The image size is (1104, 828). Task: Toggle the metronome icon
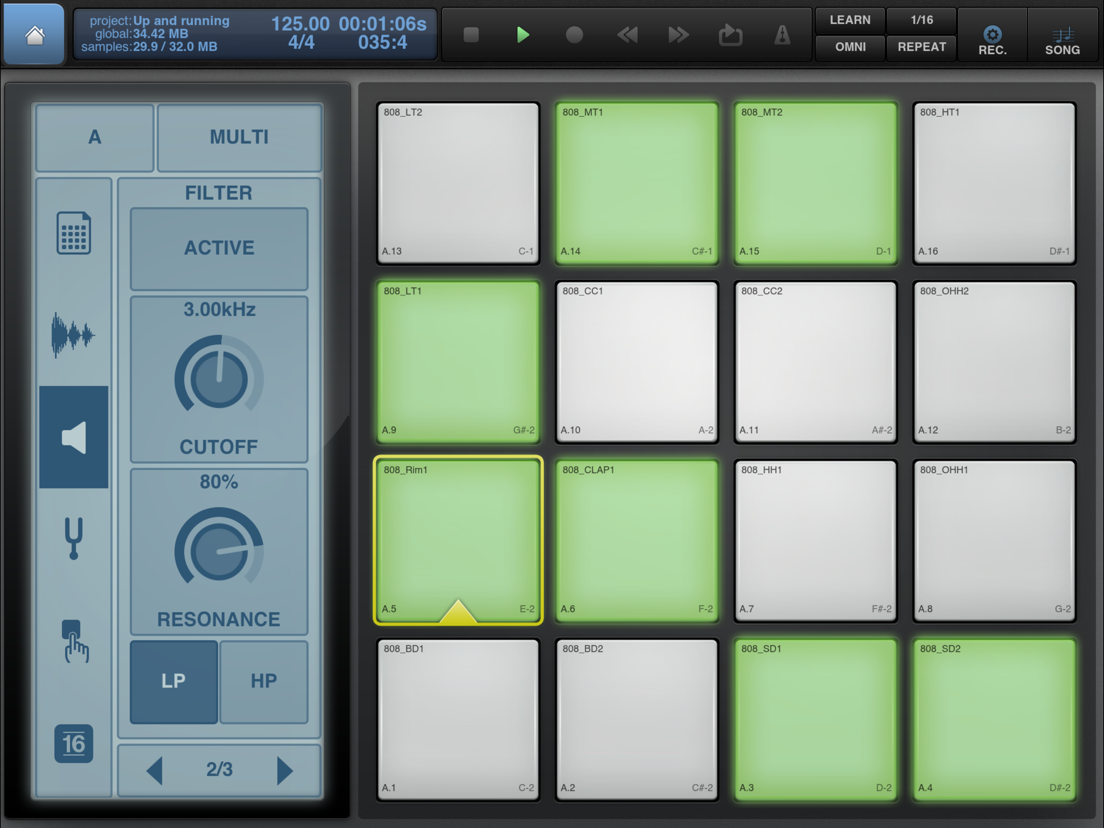(782, 34)
